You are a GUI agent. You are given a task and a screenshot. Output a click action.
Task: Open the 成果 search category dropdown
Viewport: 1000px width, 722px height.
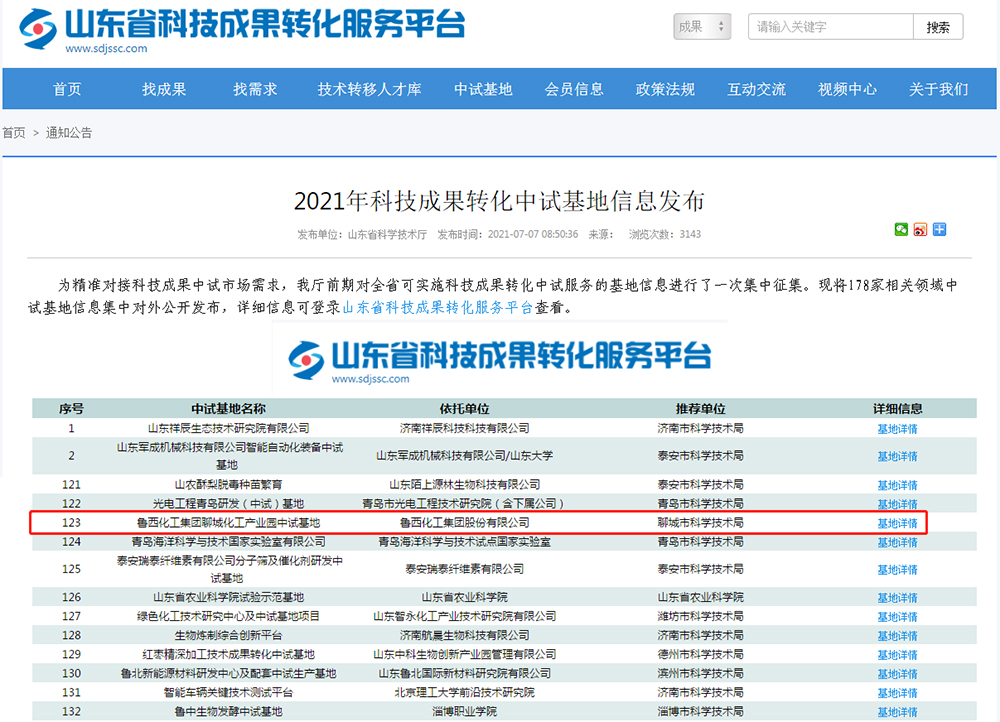coord(702,27)
